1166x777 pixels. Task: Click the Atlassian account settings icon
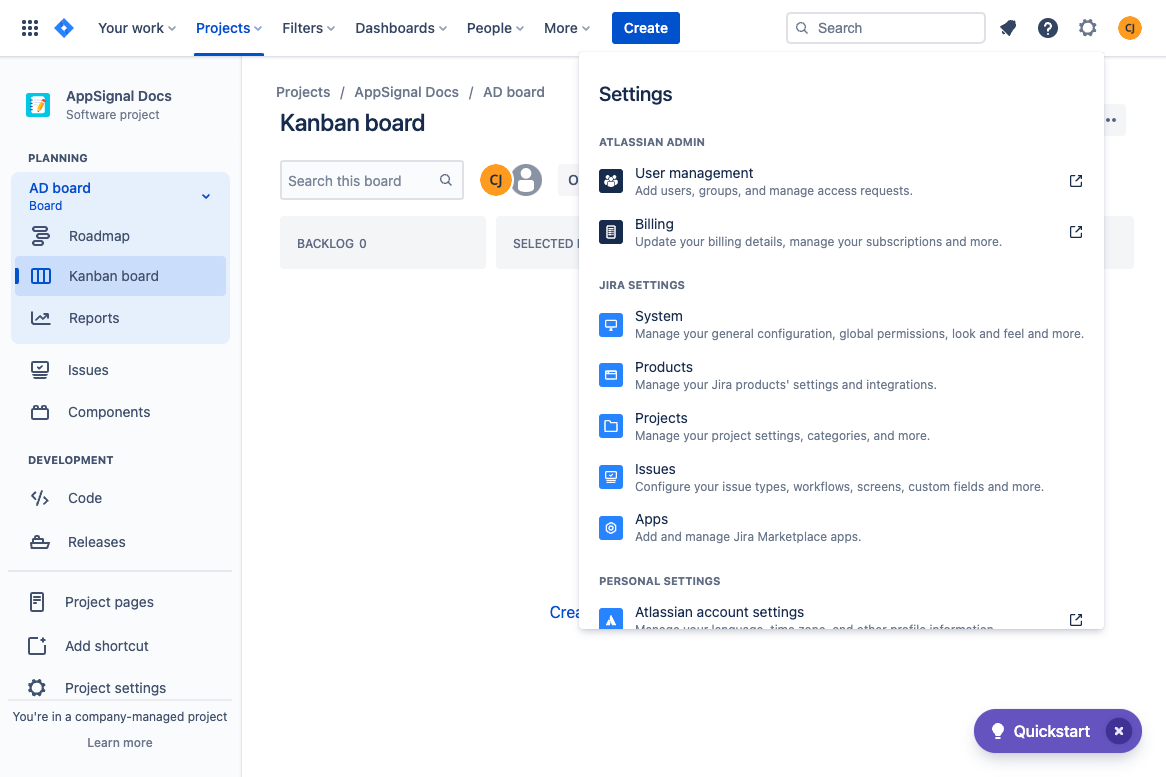(611, 619)
